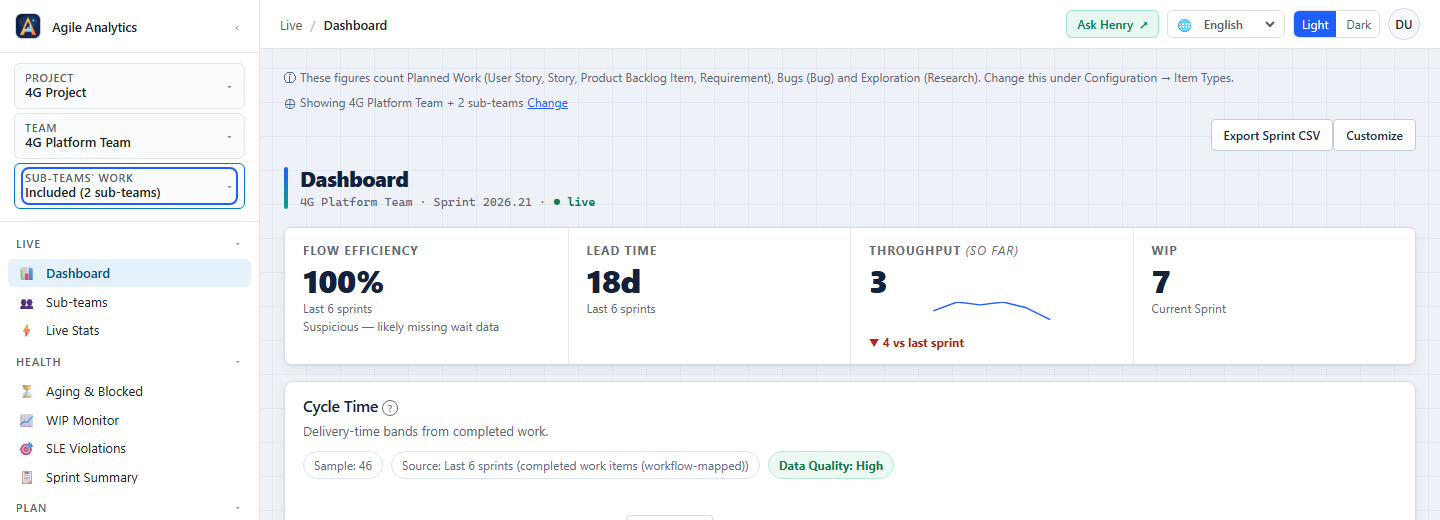Click the Throughput value 3

coord(878,283)
